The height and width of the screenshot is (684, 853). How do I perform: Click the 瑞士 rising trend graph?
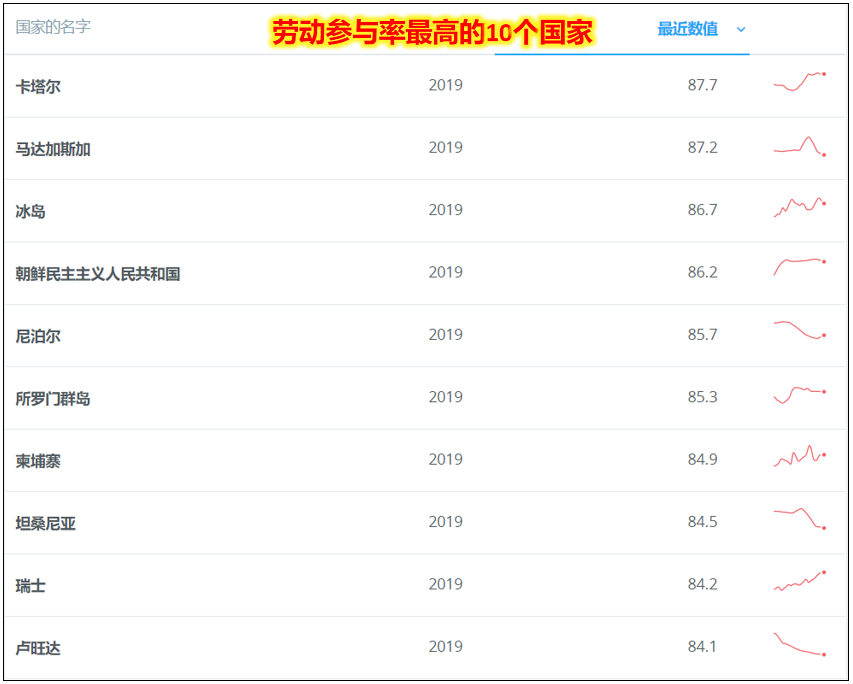(797, 580)
